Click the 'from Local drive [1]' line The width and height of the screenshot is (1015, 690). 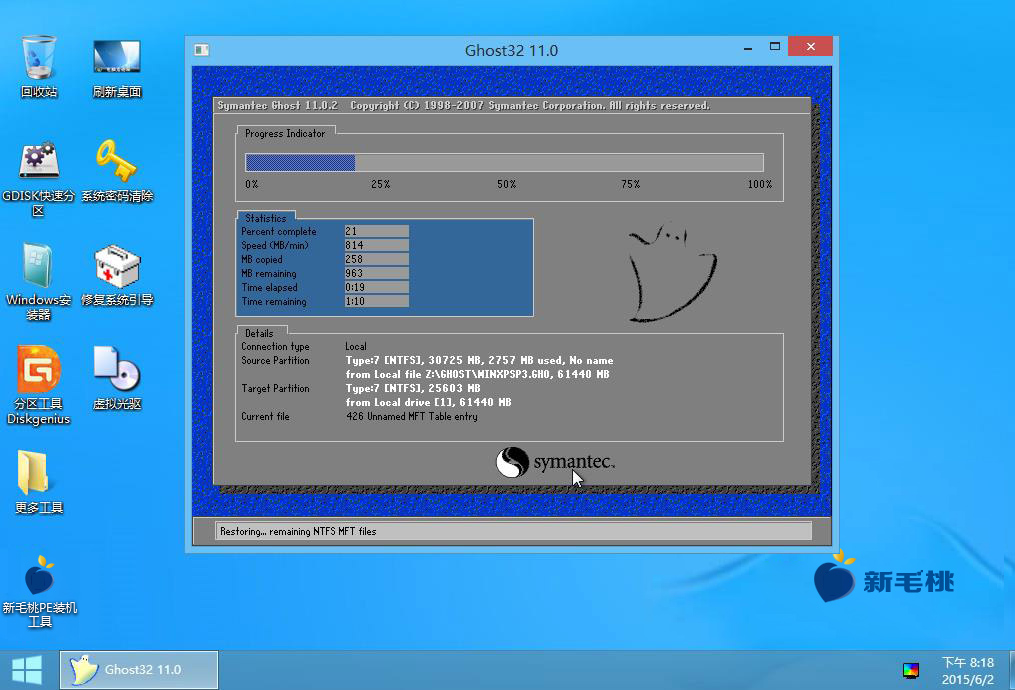(429, 403)
